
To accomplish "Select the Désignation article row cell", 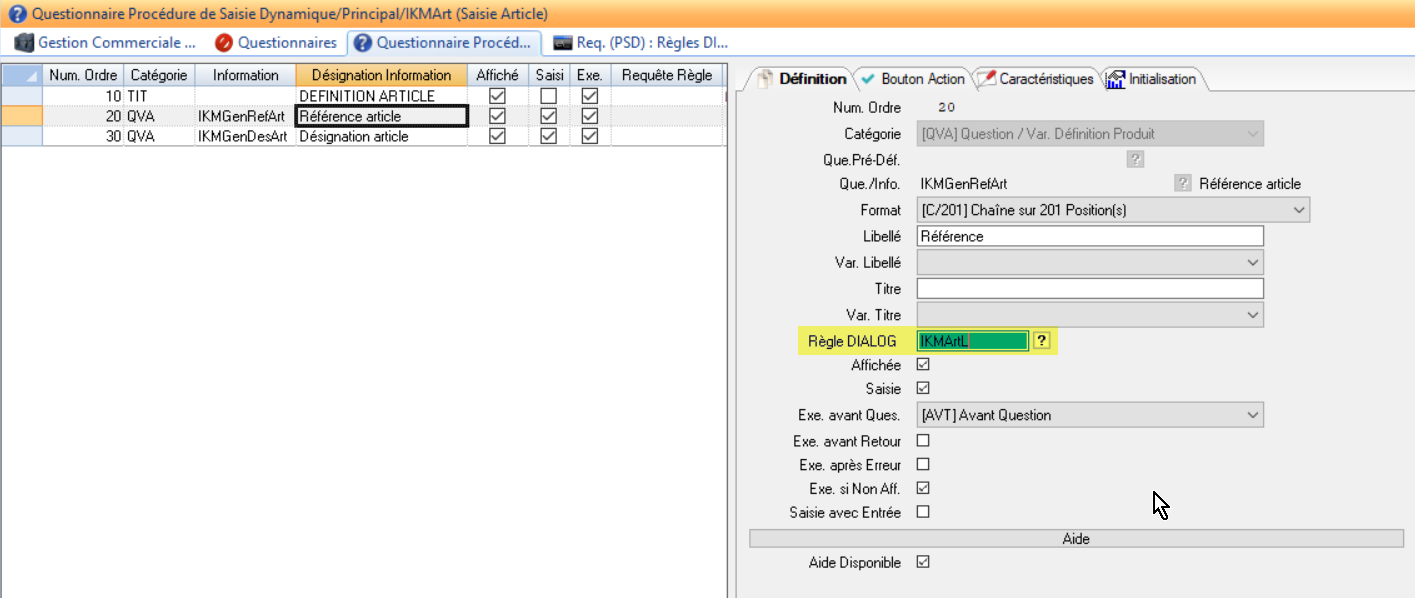I will (x=381, y=137).
